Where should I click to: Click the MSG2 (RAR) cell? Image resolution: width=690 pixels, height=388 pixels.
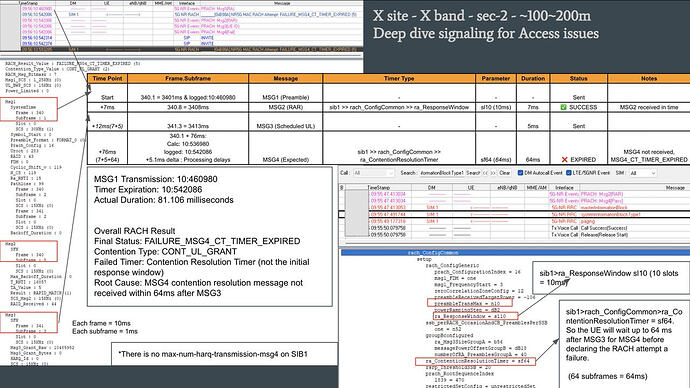(x=286, y=107)
